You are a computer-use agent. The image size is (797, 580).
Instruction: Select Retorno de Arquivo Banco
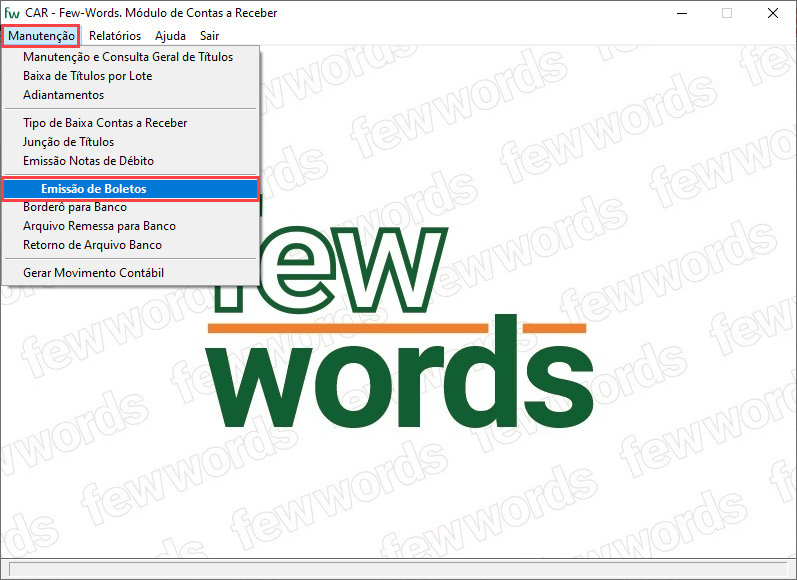(x=131, y=245)
